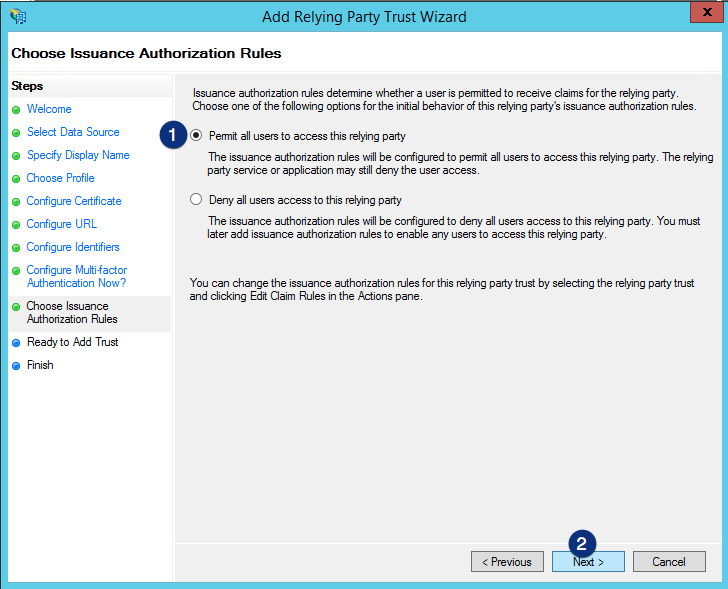728x589 pixels.
Task: Click green bullet beside Choose Issuance
Action: point(16,307)
